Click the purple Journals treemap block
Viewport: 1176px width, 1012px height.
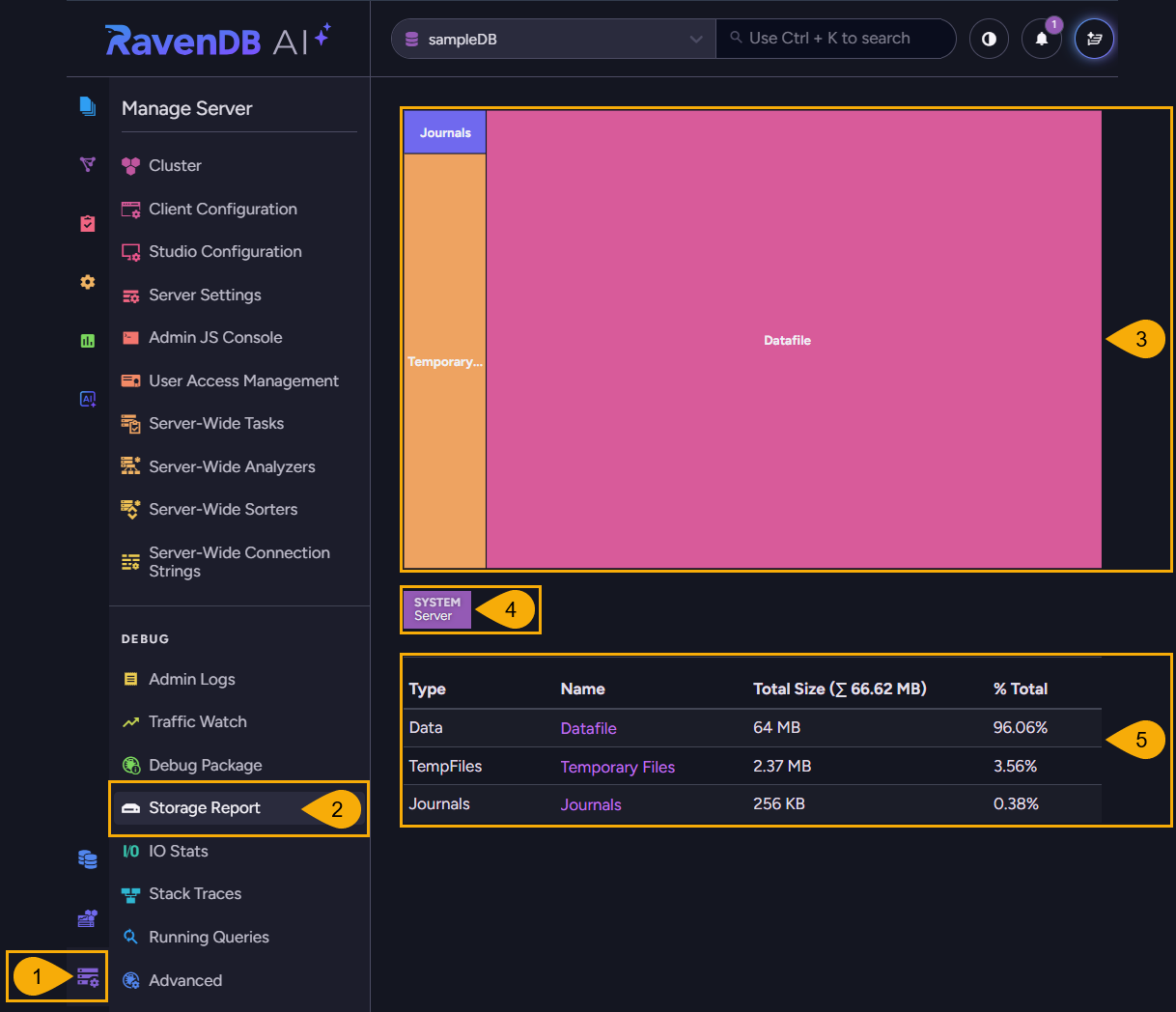tap(444, 132)
